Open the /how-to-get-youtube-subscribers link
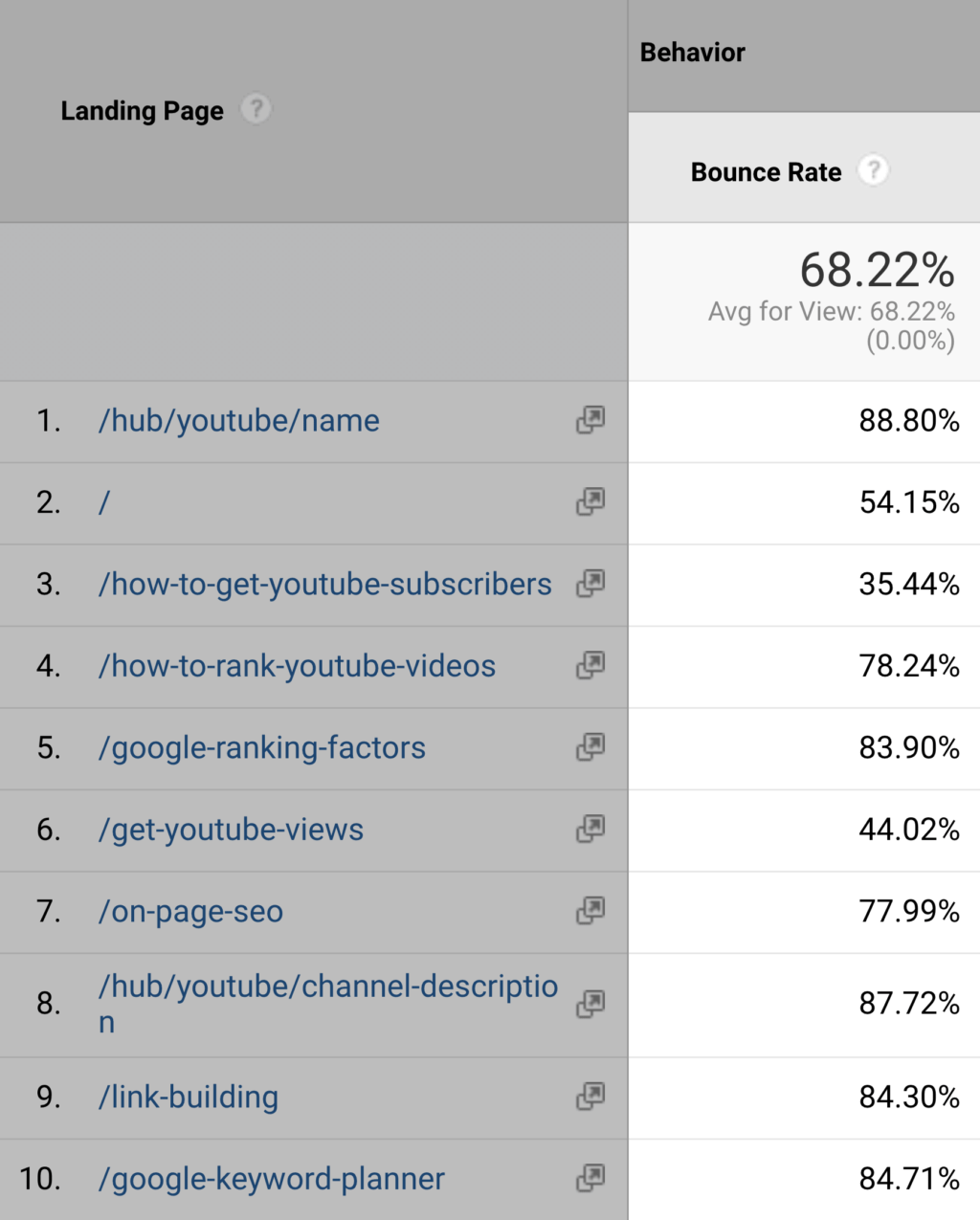980x1220 pixels. pos(324,585)
